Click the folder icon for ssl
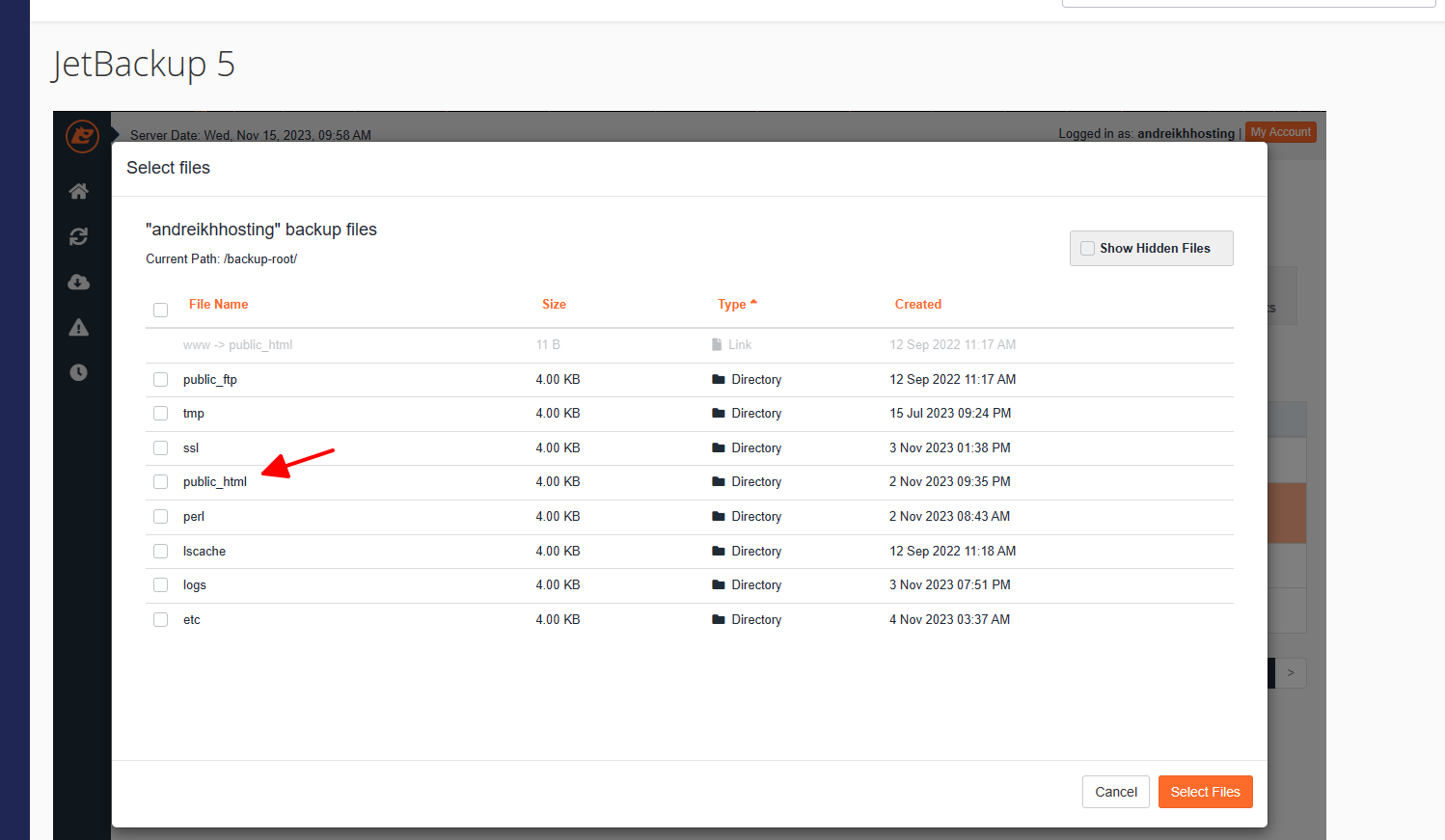 [x=719, y=447]
